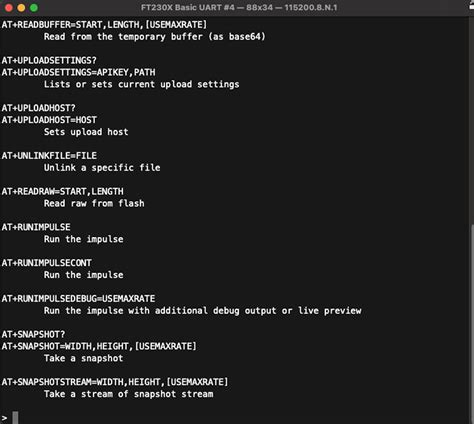The image size is (474, 424).
Task: Click the AT+READBUFFER=START,LENGTH command line
Action: tap(104, 25)
